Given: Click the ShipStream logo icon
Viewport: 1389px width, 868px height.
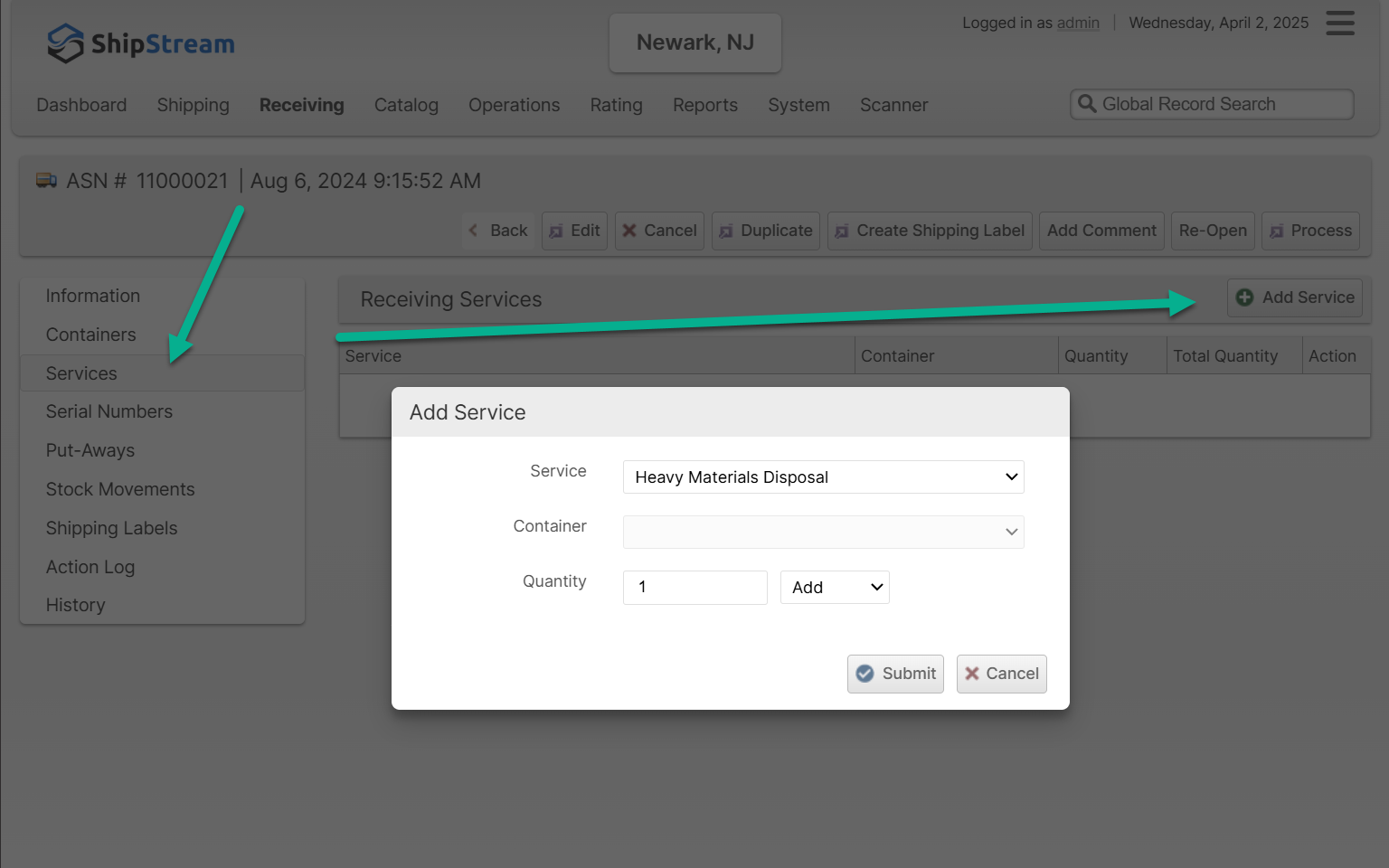Looking at the screenshot, I should 65,43.
